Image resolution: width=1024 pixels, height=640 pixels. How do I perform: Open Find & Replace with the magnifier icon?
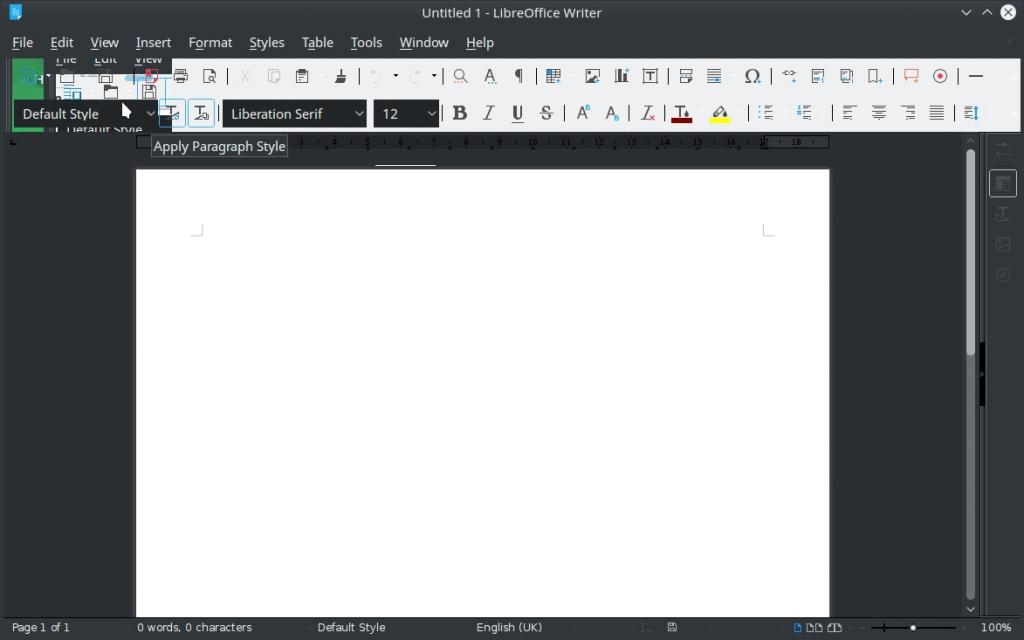(460, 76)
